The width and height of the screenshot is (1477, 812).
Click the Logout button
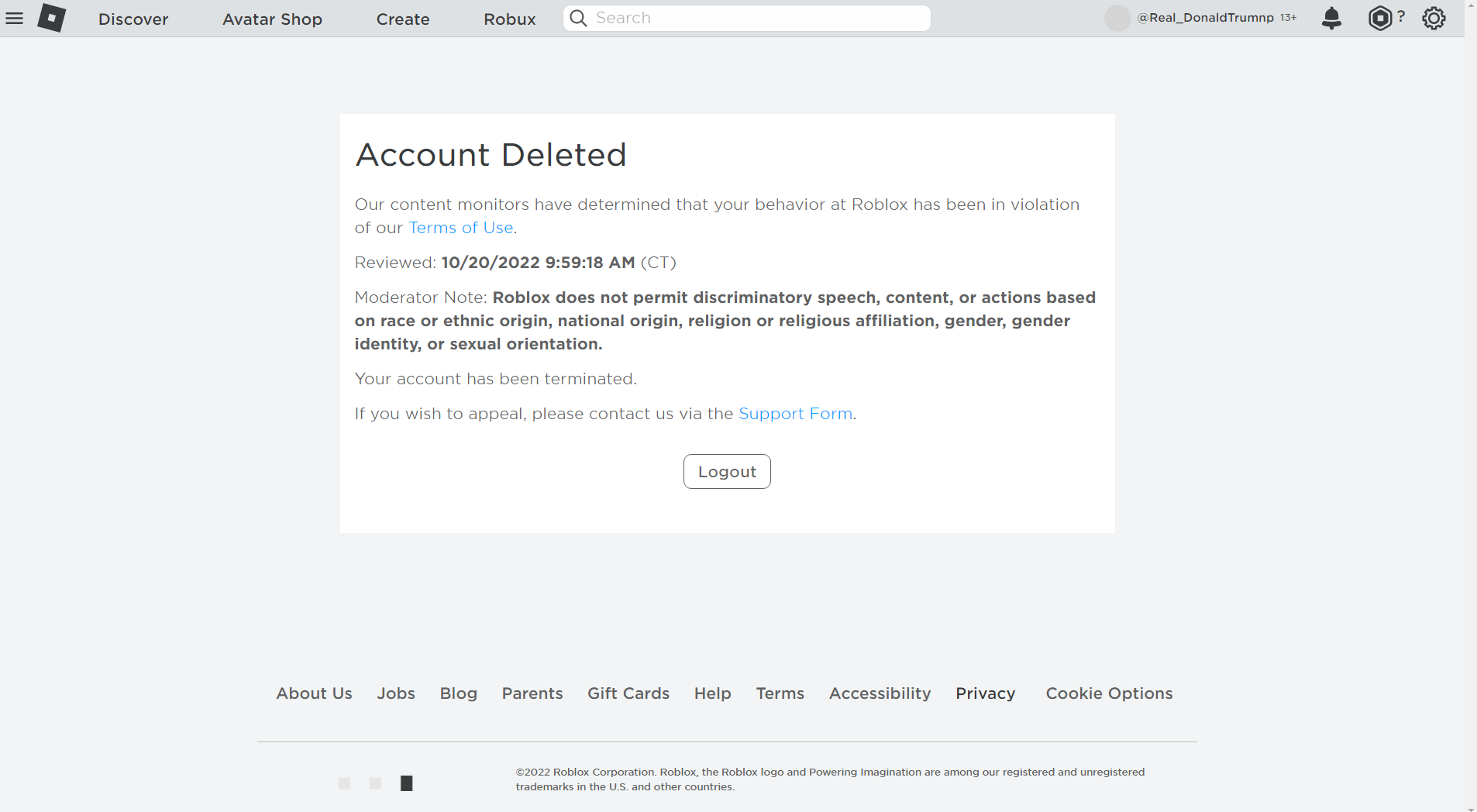(727, 471)
